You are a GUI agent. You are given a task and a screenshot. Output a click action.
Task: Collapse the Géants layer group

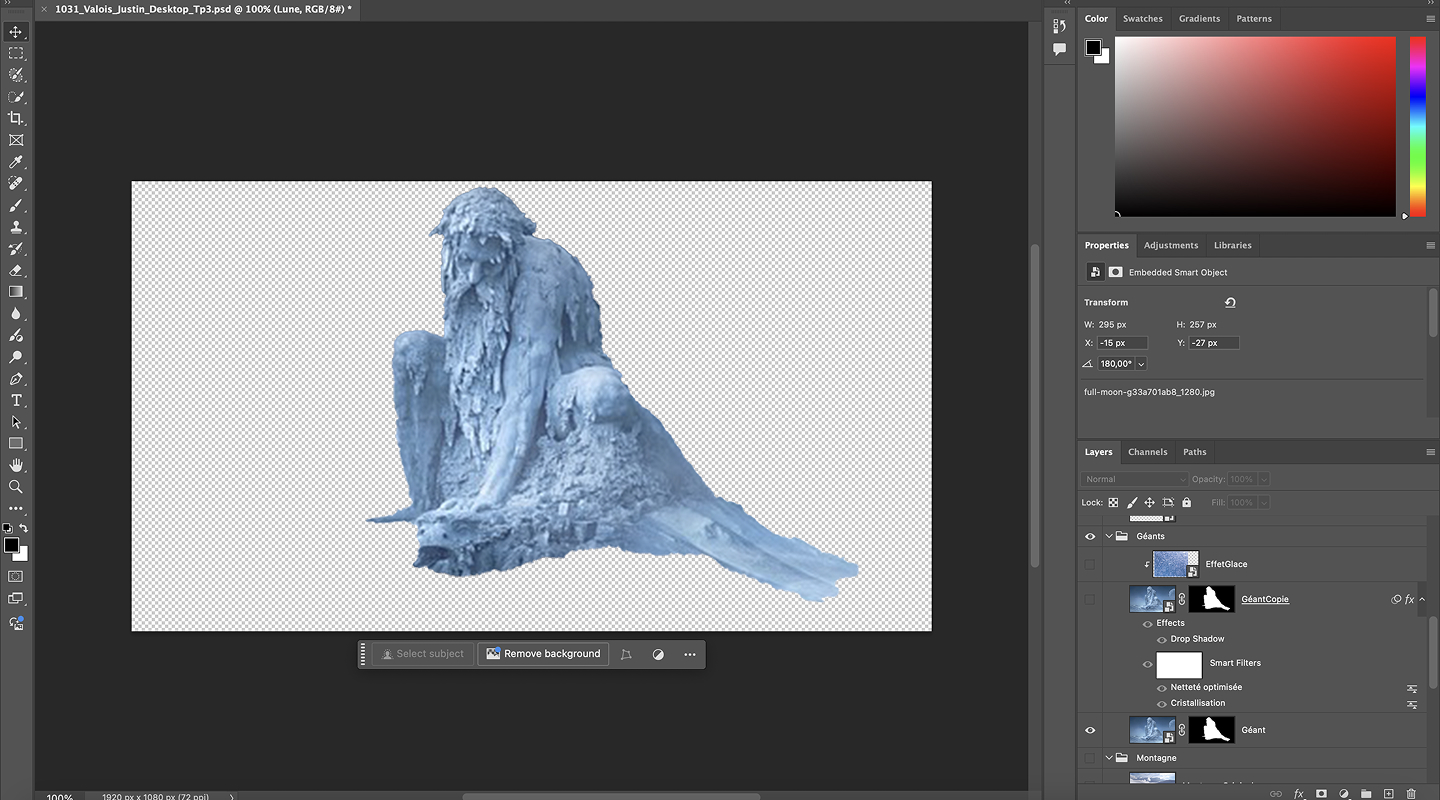click(x=1109, y=536)
